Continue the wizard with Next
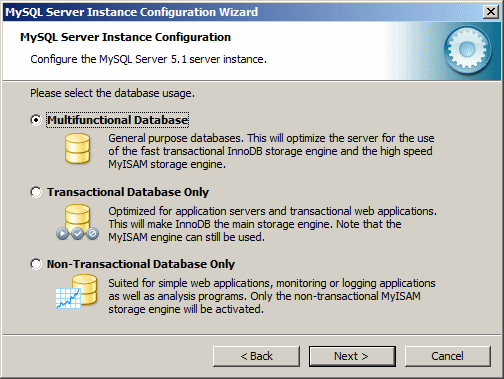 click(x=352, y=356)
